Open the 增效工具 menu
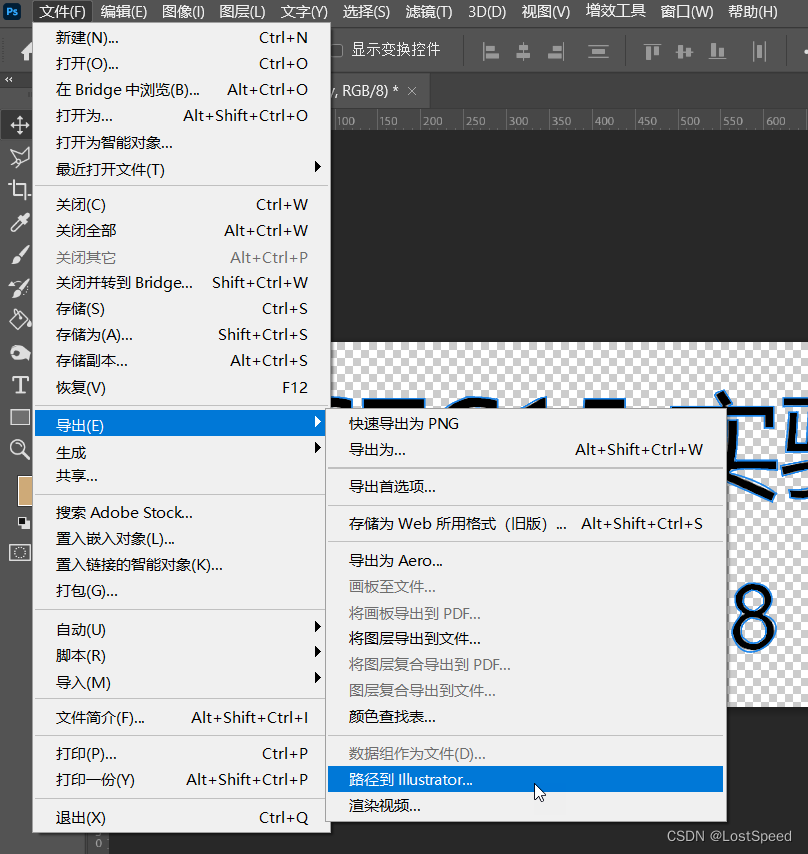The width and height of the screenshot is (808, 854). pos(615,11)
